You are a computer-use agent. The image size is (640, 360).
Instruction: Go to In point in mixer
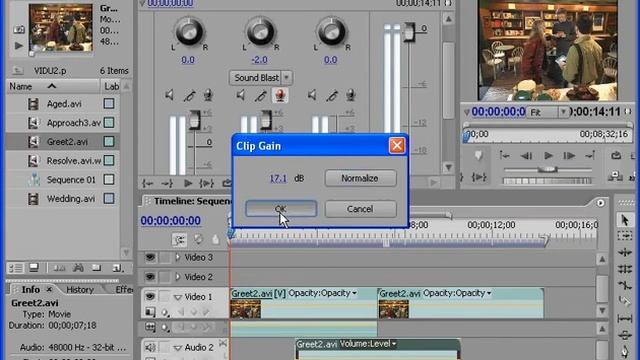tap(148, 184)
